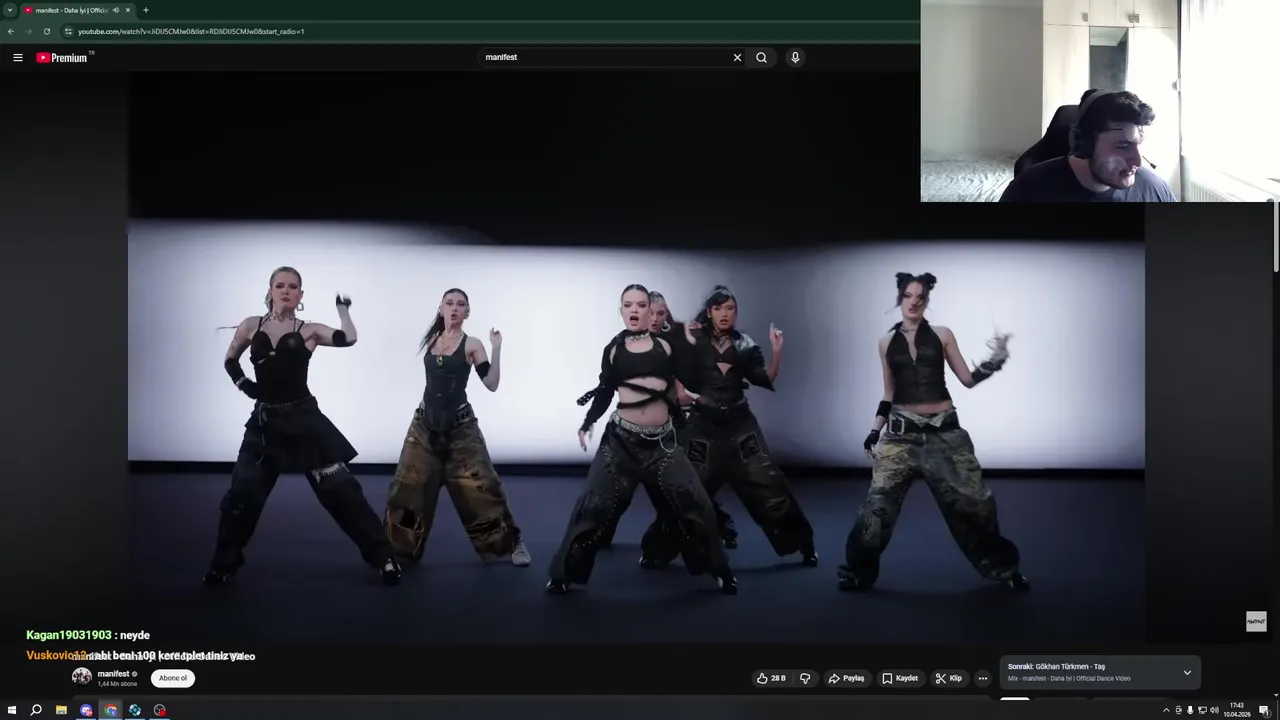Show hidden system tray icons
Screen dimensions: 1280x720
coord(1166,710)
